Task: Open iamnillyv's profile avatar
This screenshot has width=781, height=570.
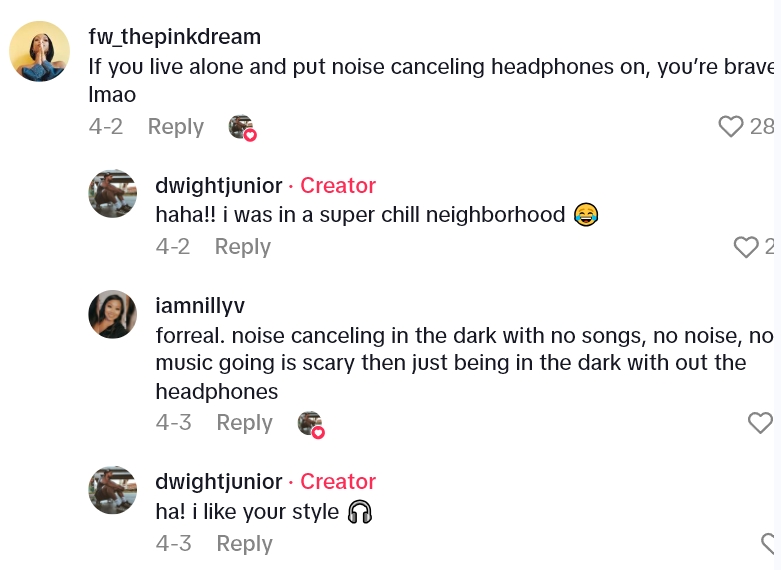Action: tap(113, 314)
